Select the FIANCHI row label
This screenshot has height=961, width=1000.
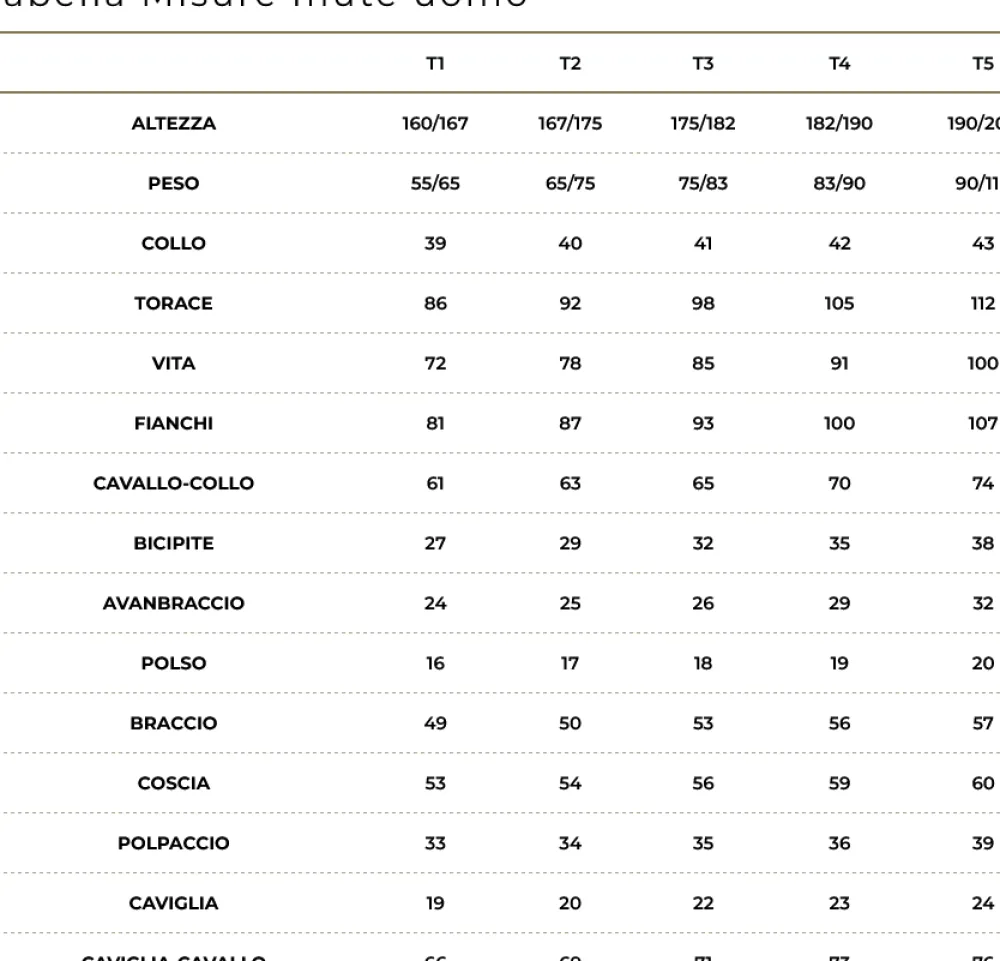tap(173, 423)
